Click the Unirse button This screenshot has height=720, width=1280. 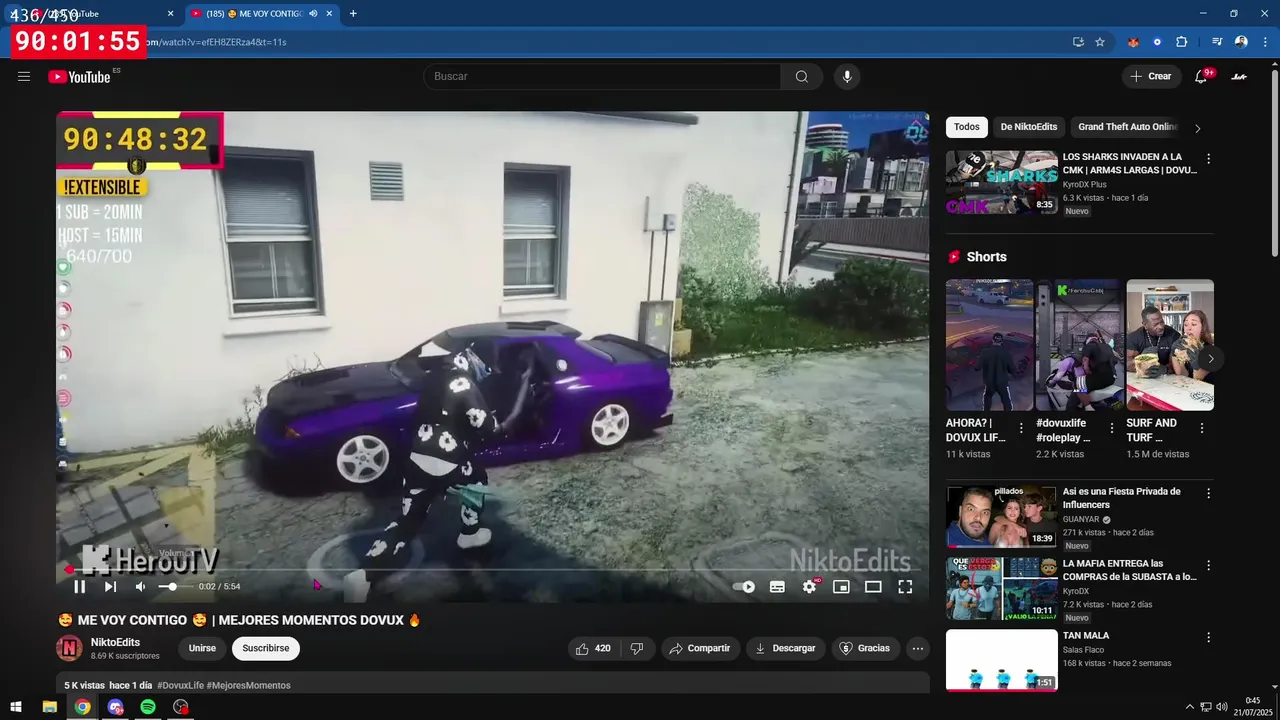(x=202, y=648)
